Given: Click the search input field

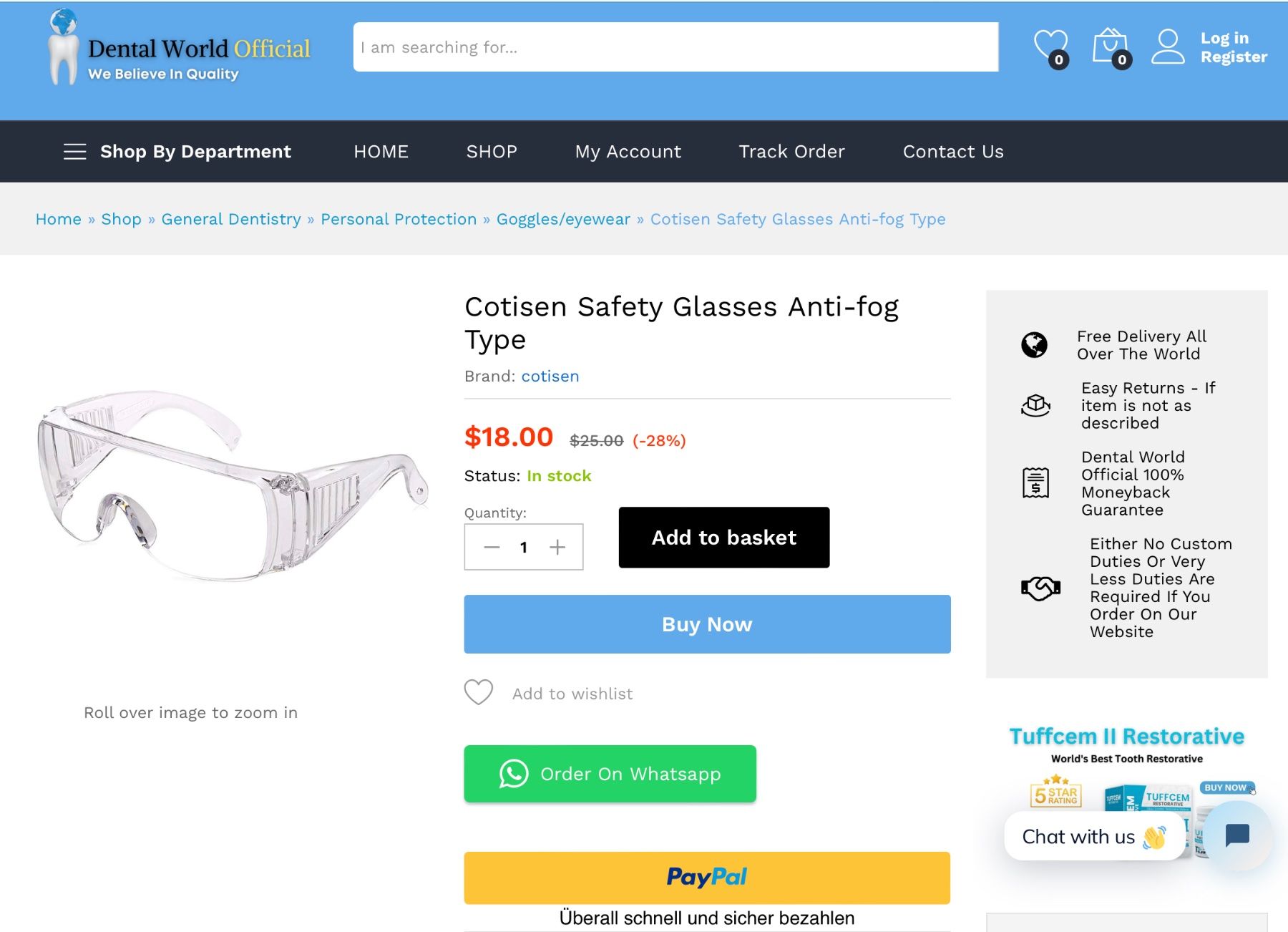Looking at the screenshot, I should click(x=675, y=47).
